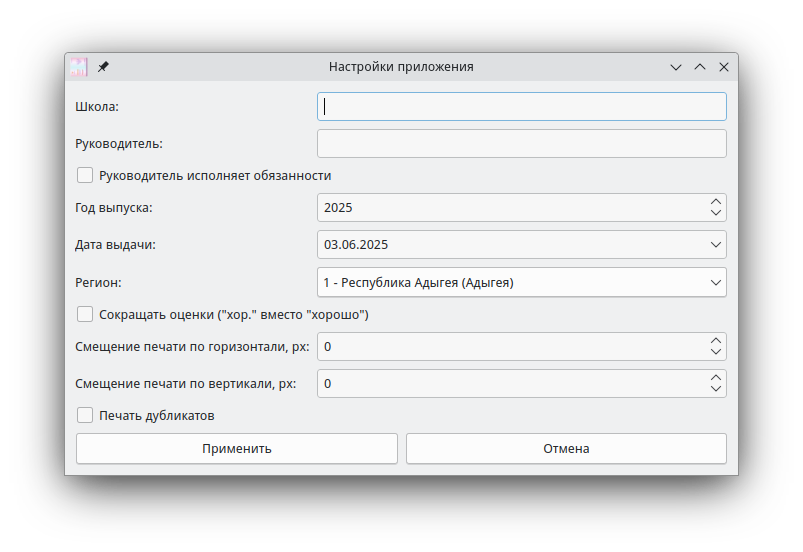The height and width of the screenshot is (552, 803).
Task: Decrease horizontal print offset with down arrow
Action: click(x=716, y=352)
